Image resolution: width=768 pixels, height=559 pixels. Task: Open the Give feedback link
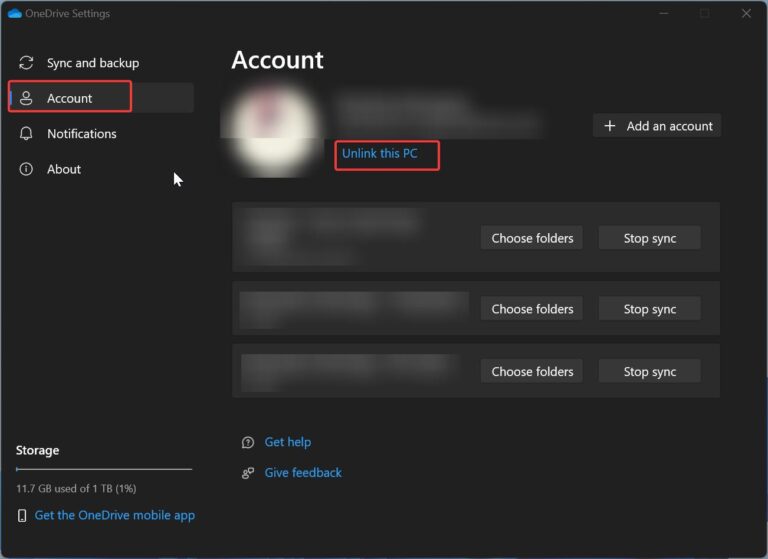tap(303, 472)
